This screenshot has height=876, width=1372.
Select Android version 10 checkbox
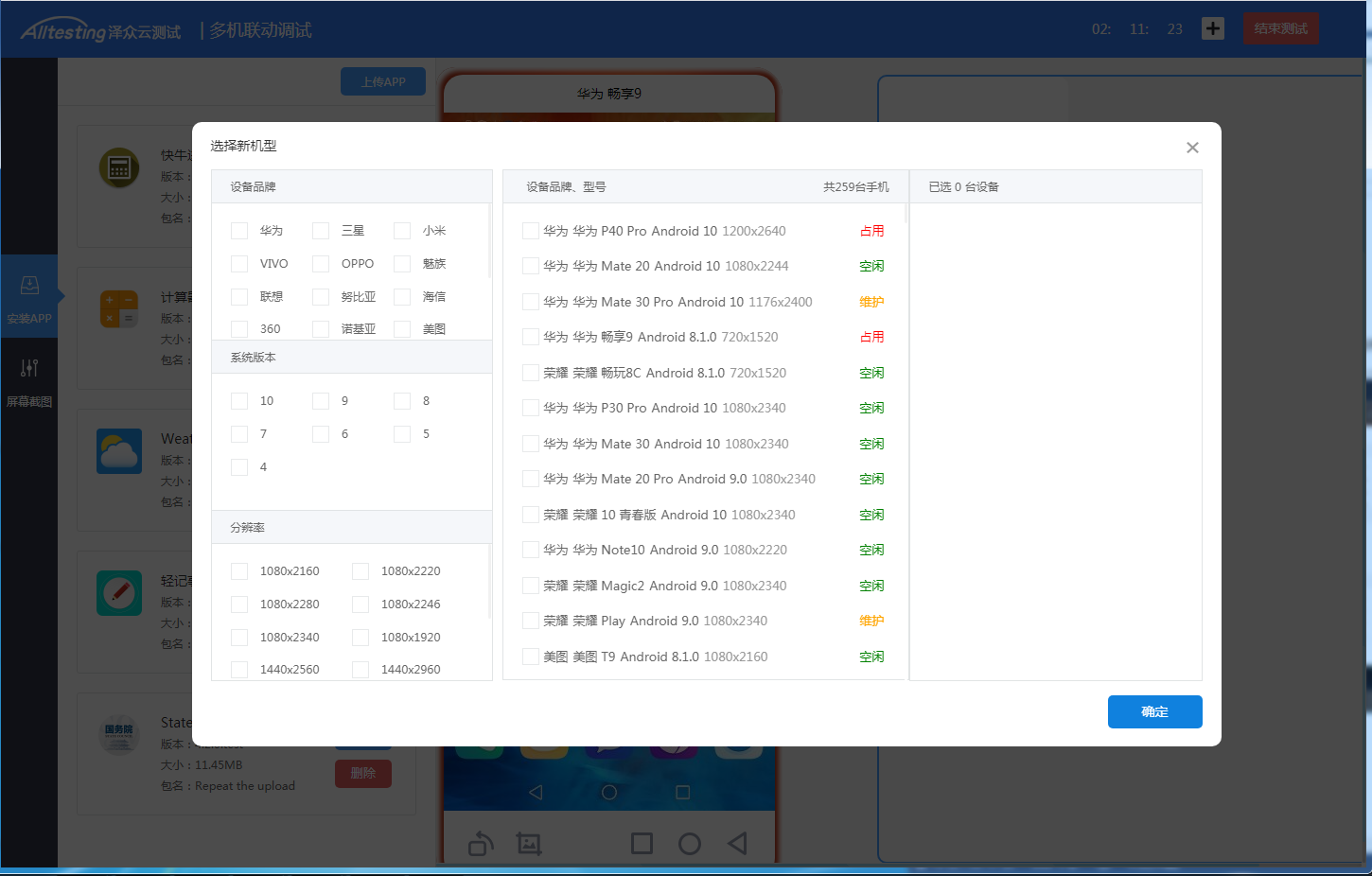pyautogui.click(x=239, y=401)
